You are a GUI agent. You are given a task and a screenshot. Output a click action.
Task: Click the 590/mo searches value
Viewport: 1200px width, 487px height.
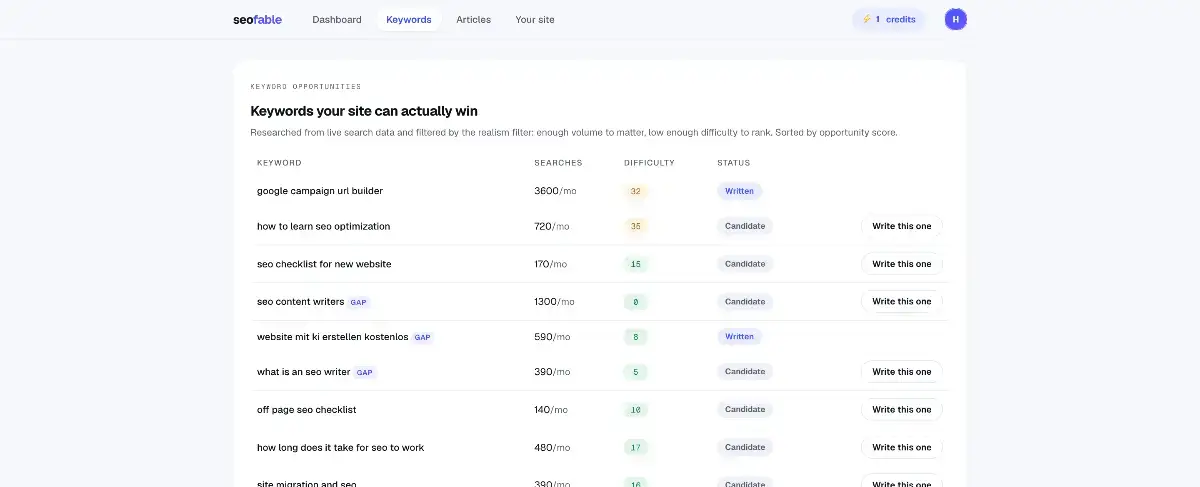coord(552,337)
